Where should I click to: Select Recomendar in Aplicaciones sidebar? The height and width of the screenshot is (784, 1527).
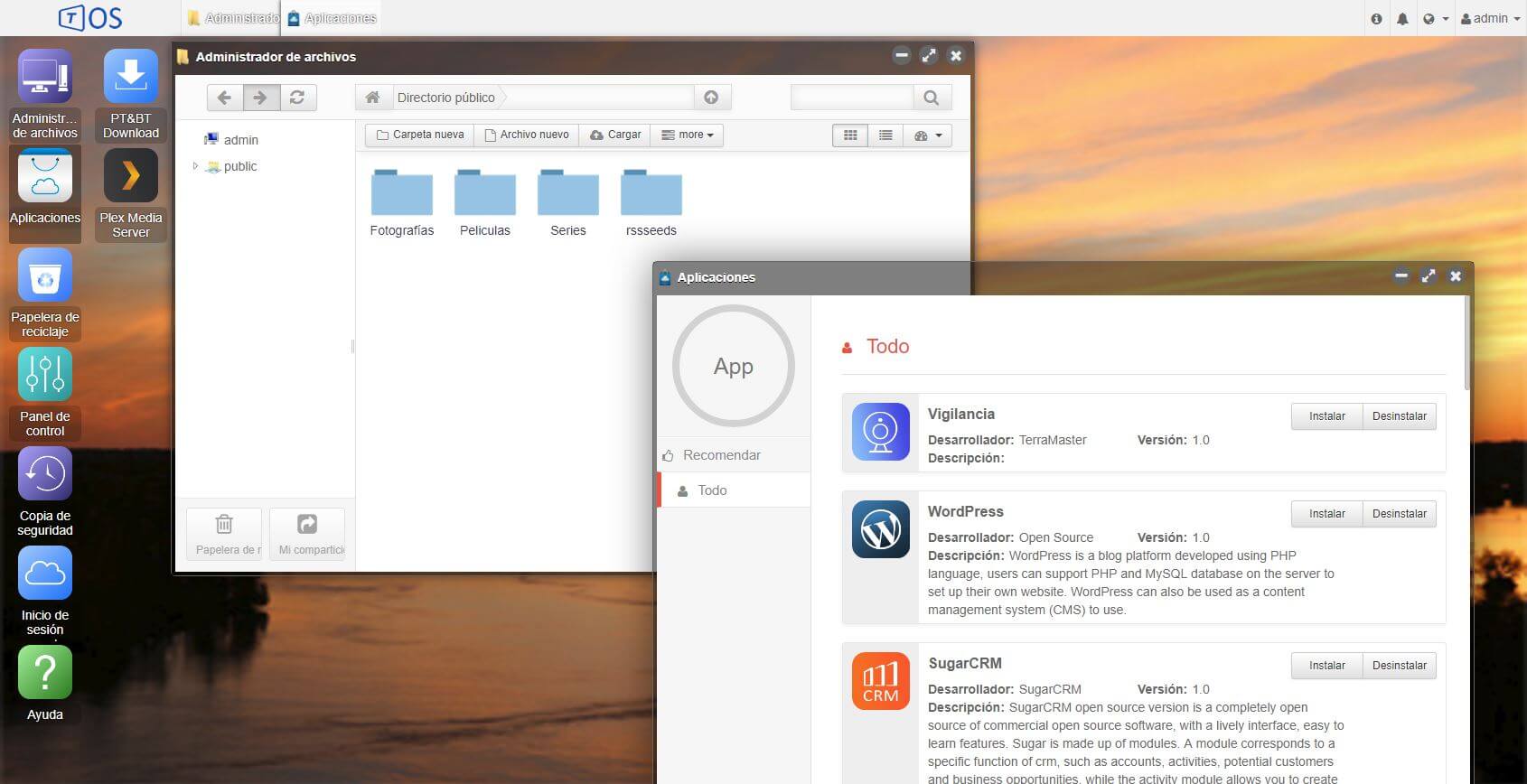(x=721, y=455)
